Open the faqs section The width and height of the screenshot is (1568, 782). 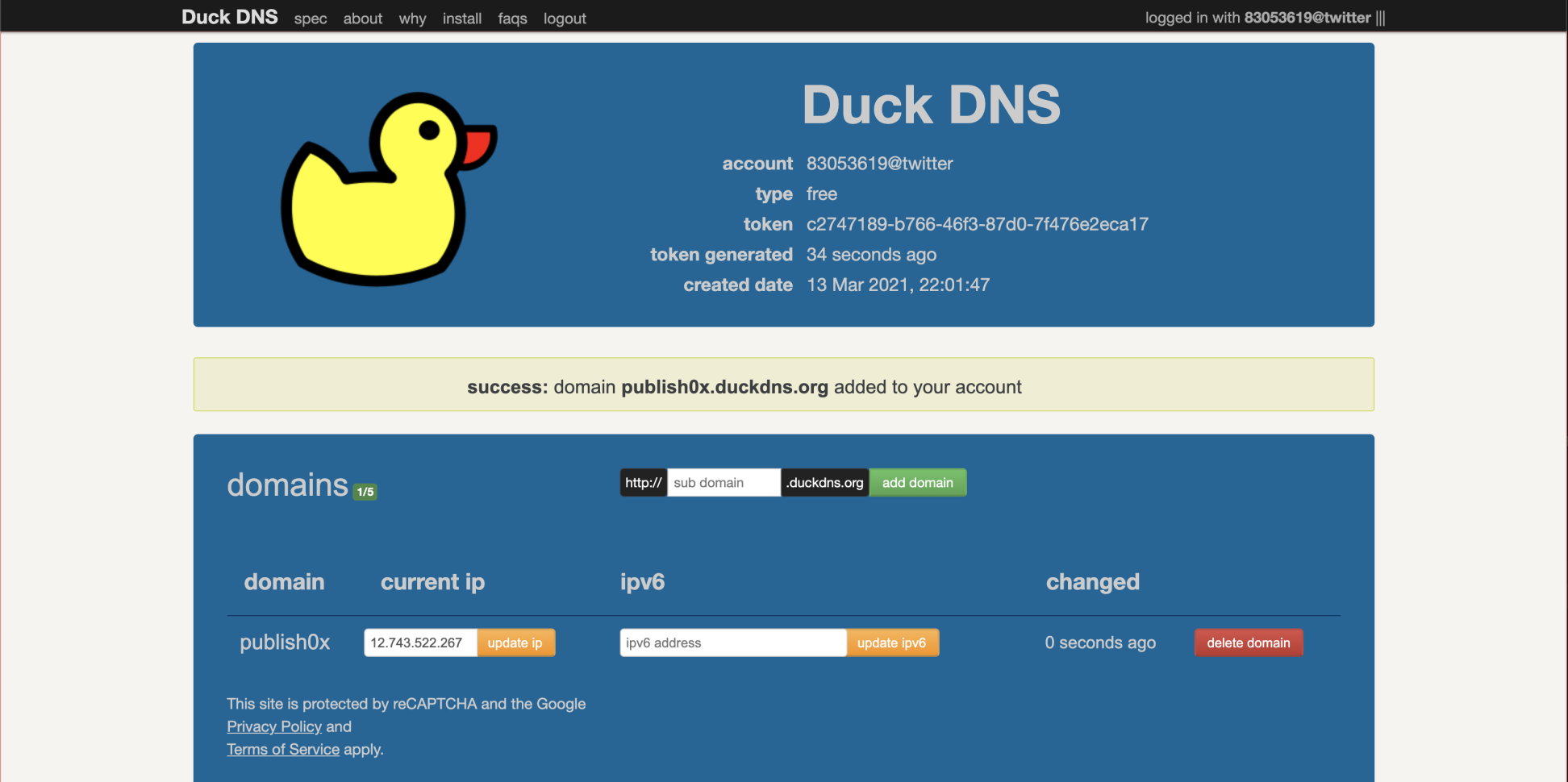coord(512,19)
